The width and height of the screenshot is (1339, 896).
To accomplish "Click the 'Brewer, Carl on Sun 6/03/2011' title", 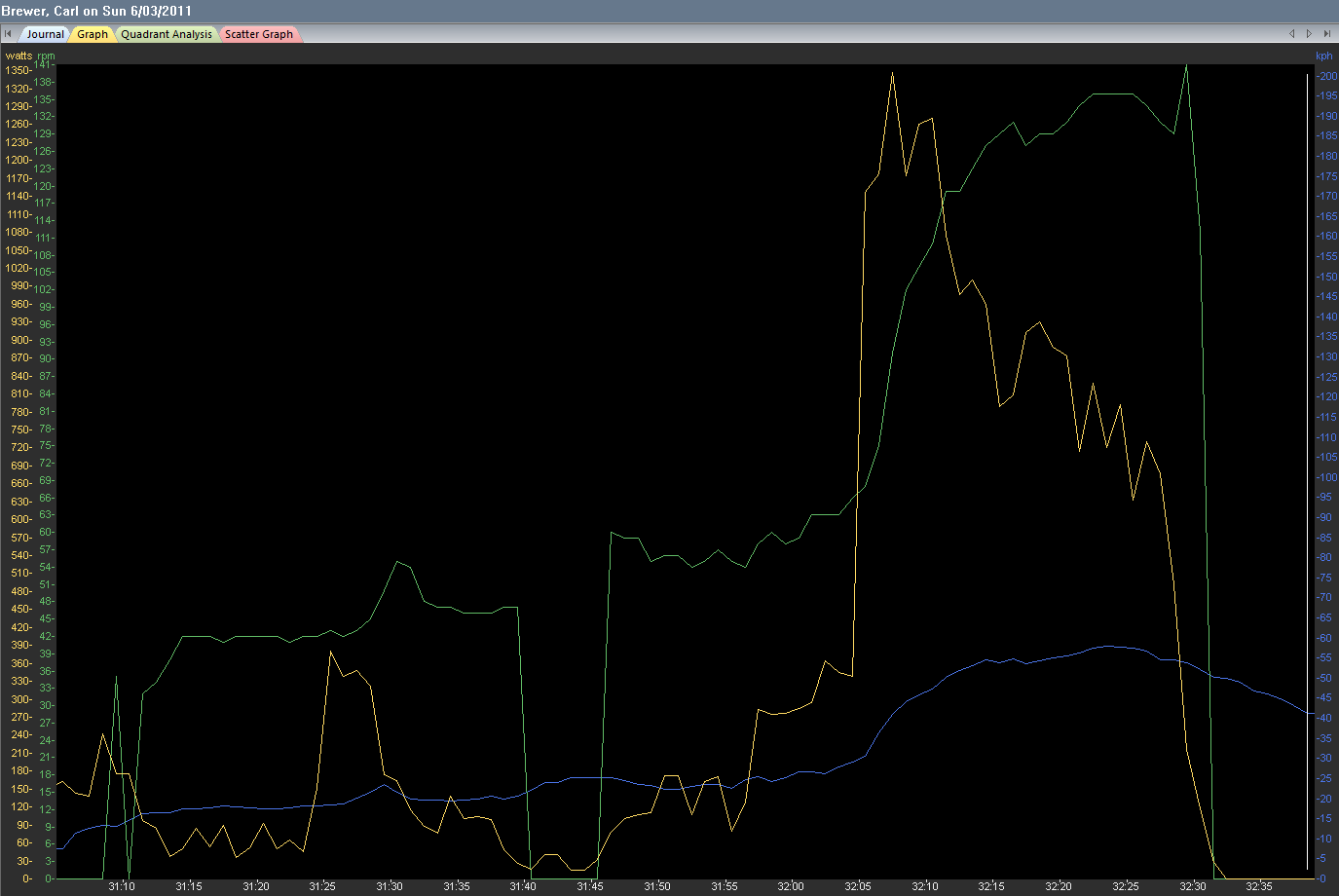I will [96, 11].
